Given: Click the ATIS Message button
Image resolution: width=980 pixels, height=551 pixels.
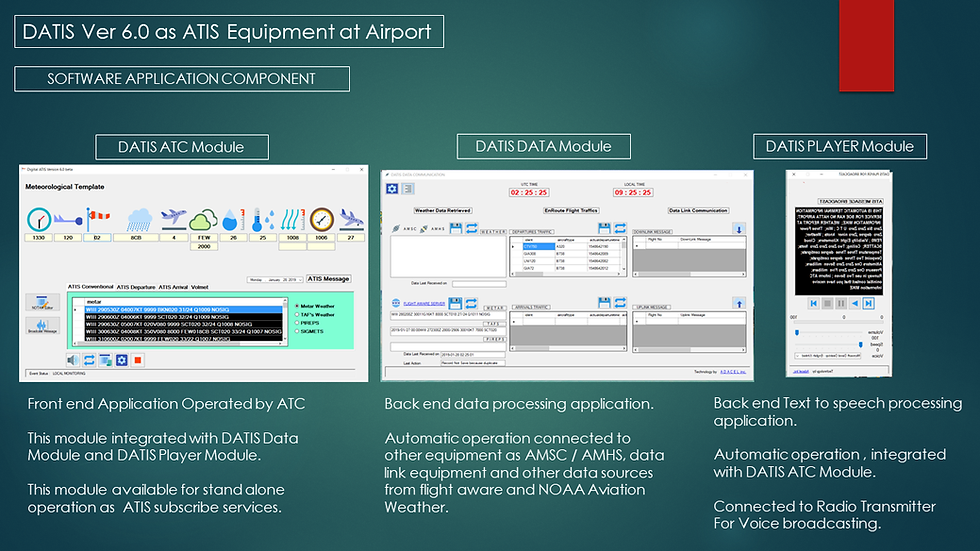Looking at the screenshot, I should pyautogui.click(x=328, y=279).
